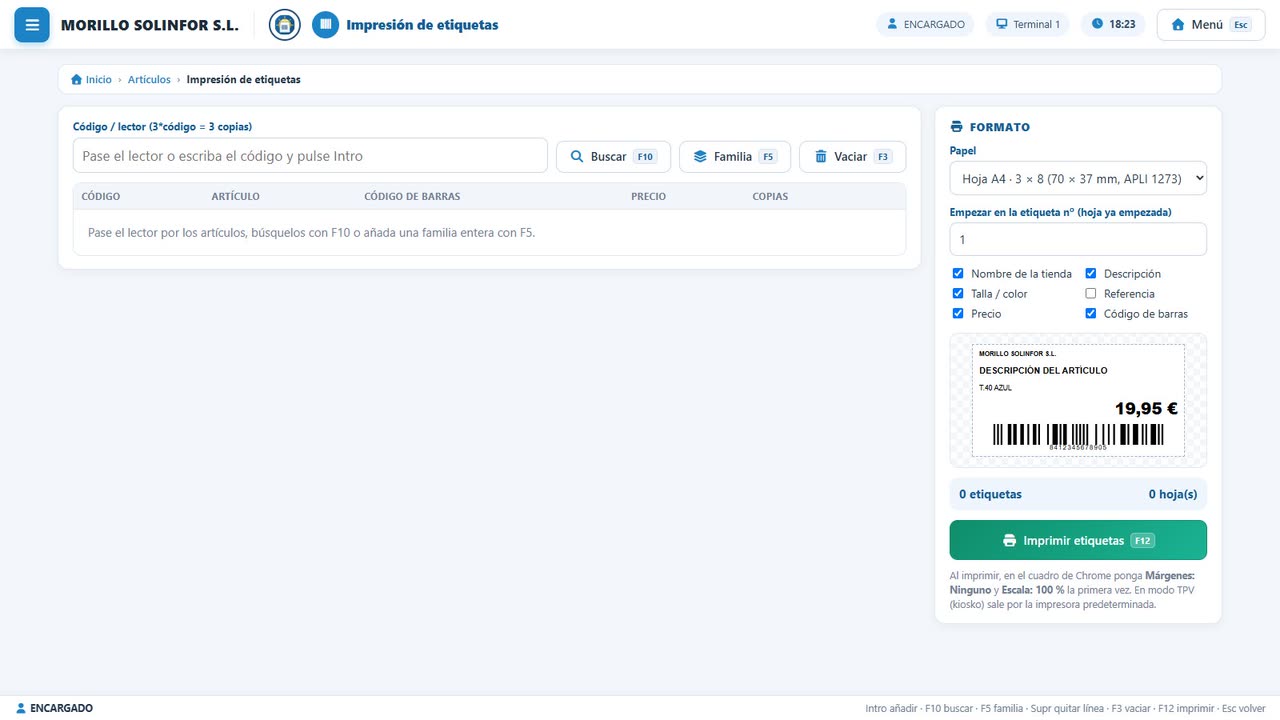Uncheck Nombre de la tienda
The height and width of the screenshot is (720, 1280).
(958, 274)
